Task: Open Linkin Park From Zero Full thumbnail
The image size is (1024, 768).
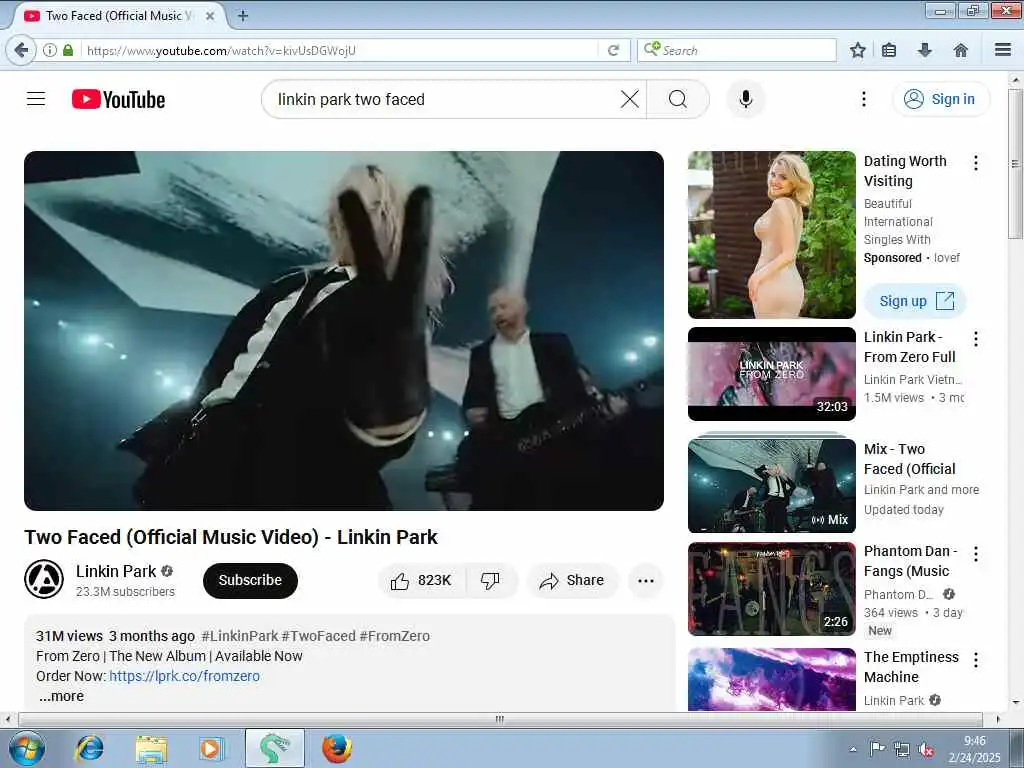Action: point(771,374)
